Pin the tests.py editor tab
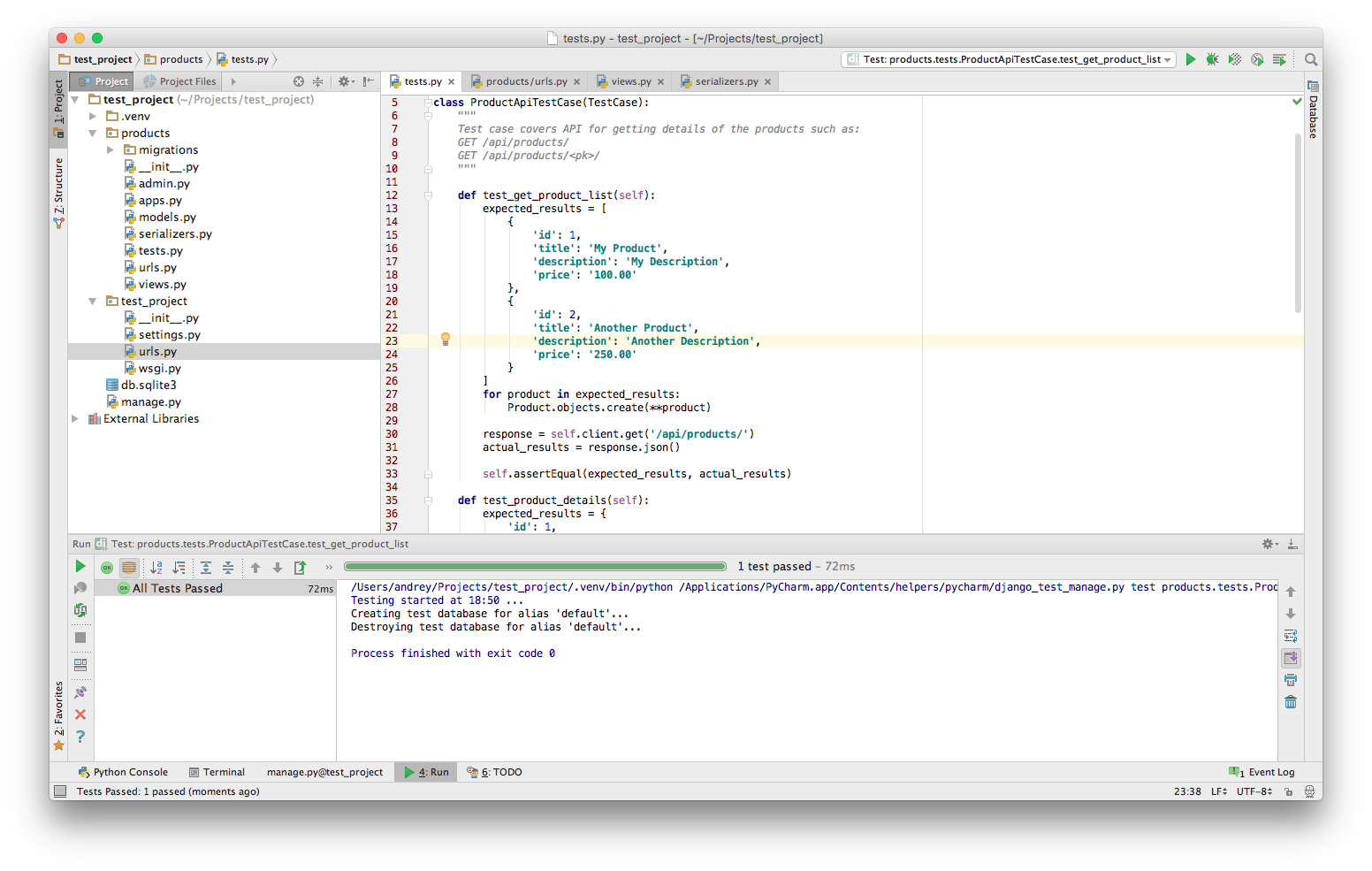Screen dimensions: 1372x871 422,80
